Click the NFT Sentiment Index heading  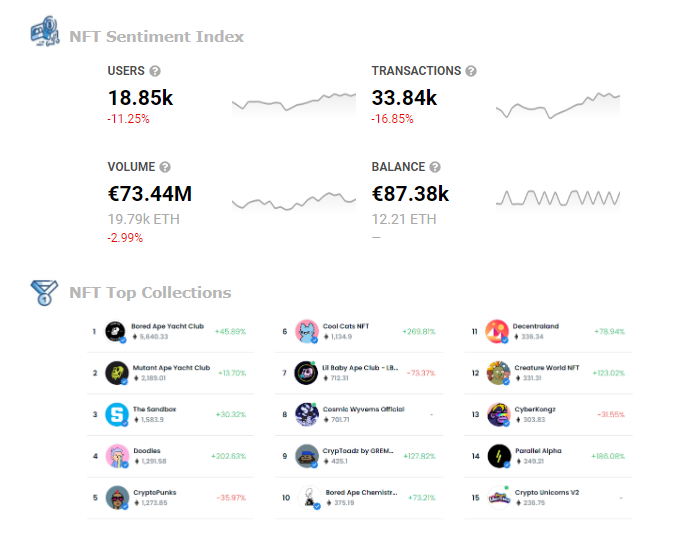pyautogui.click(x=156, y=37)
